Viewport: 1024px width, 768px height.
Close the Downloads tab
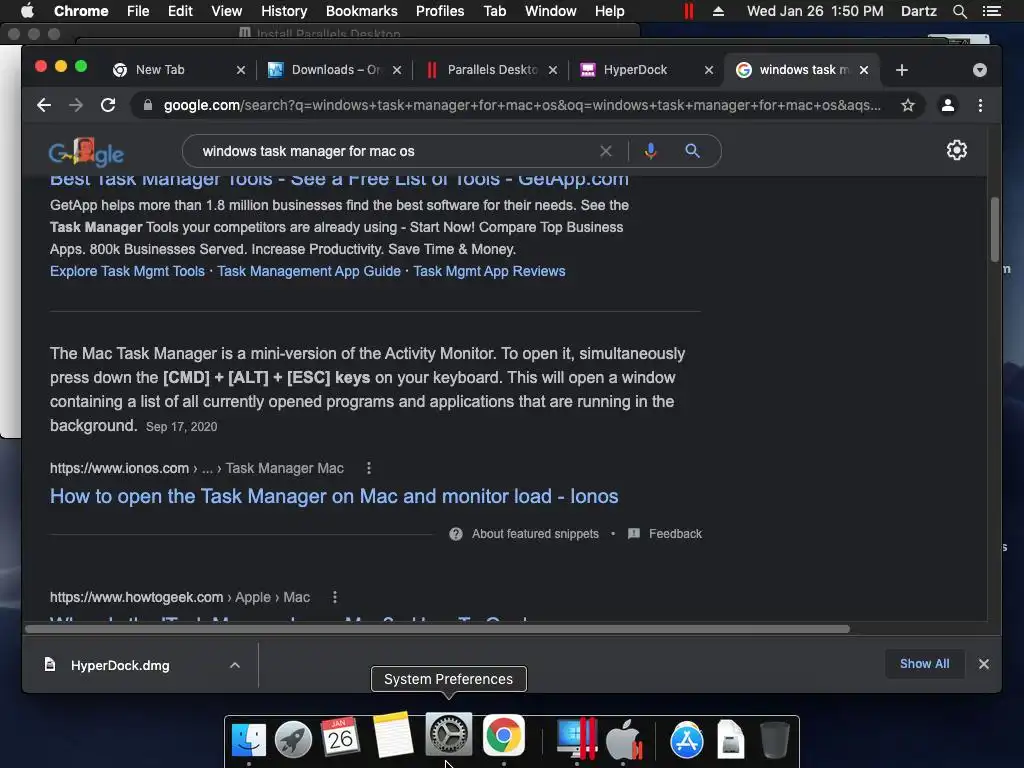(396, 70)
